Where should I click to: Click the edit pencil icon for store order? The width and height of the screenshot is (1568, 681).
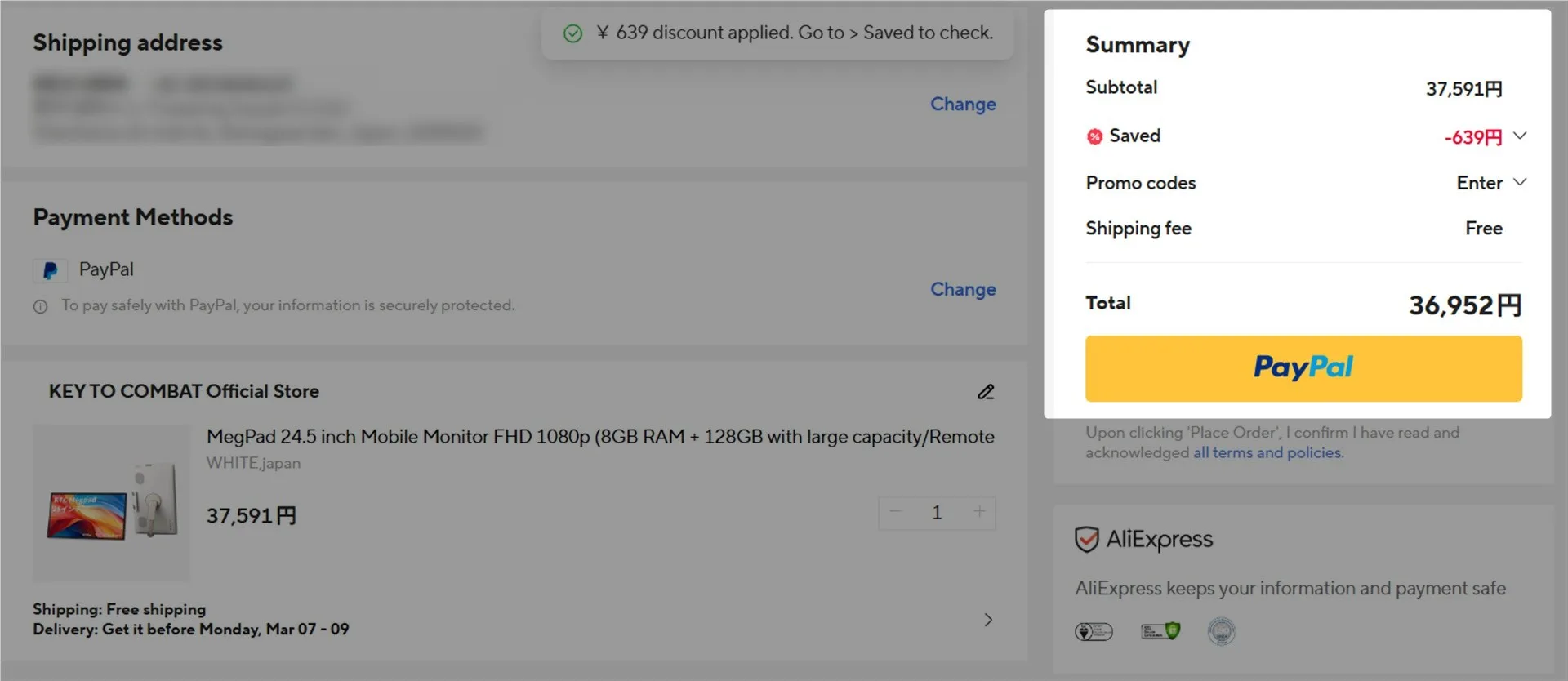(986, 392)
